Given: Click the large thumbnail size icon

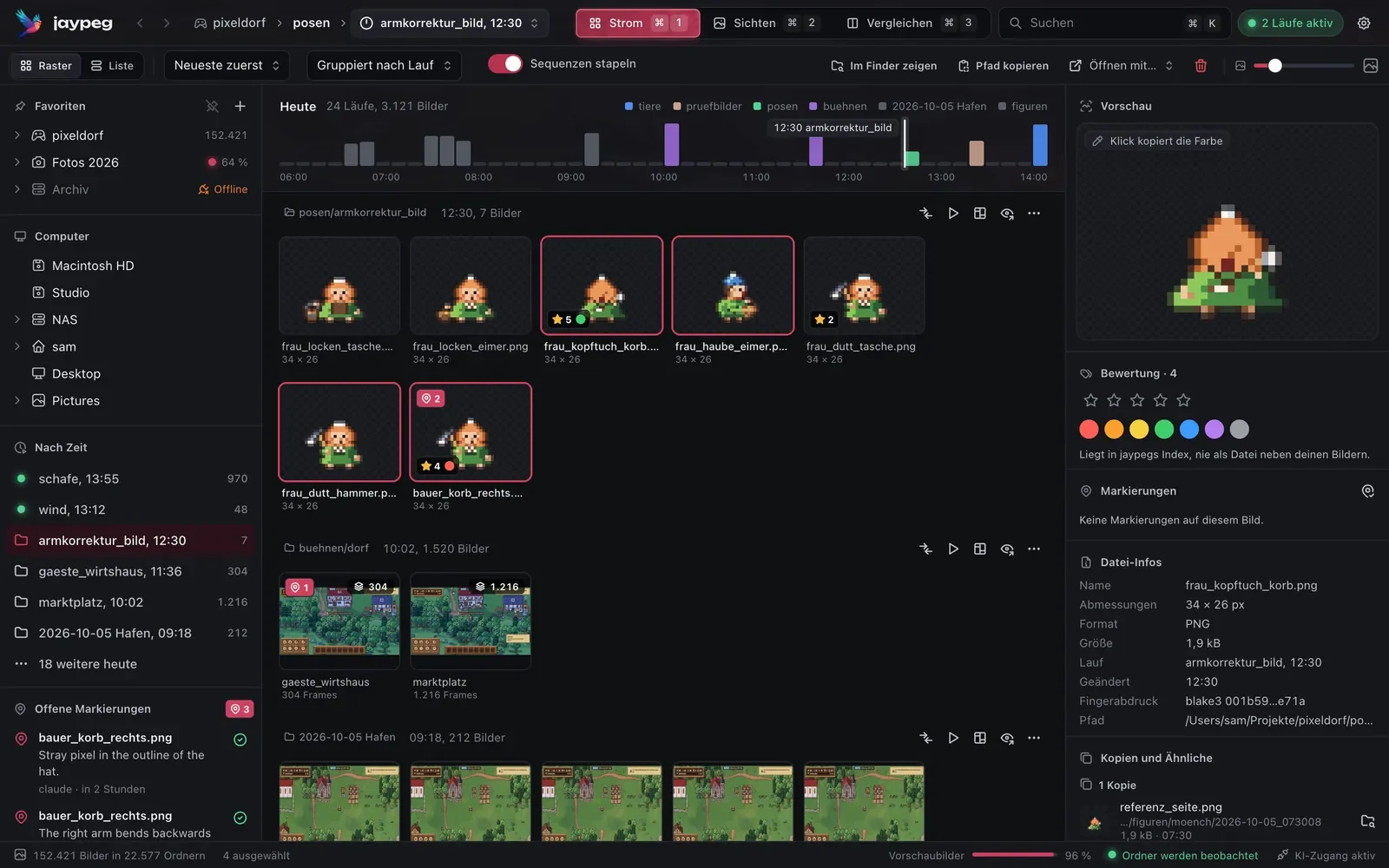Looking at the screenshot, I should tap(1371, 65).
